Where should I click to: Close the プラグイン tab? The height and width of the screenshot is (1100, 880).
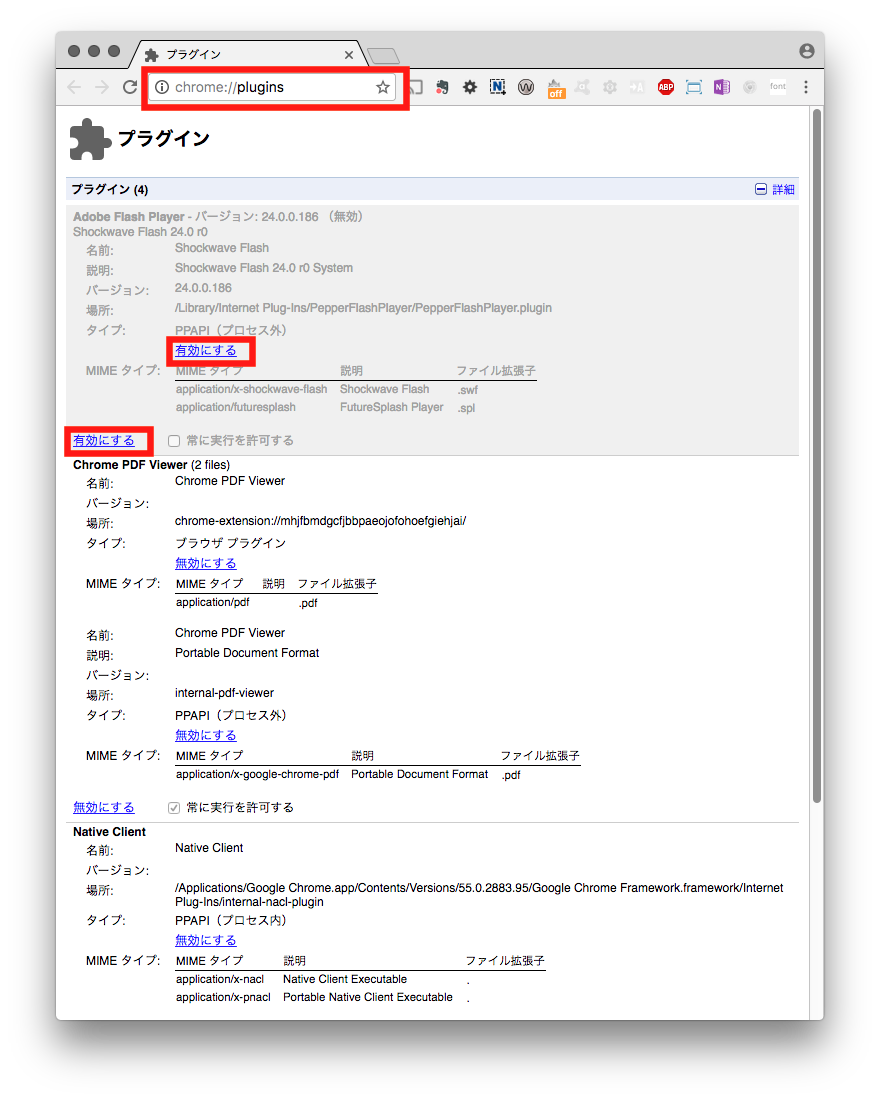[349, 55]
